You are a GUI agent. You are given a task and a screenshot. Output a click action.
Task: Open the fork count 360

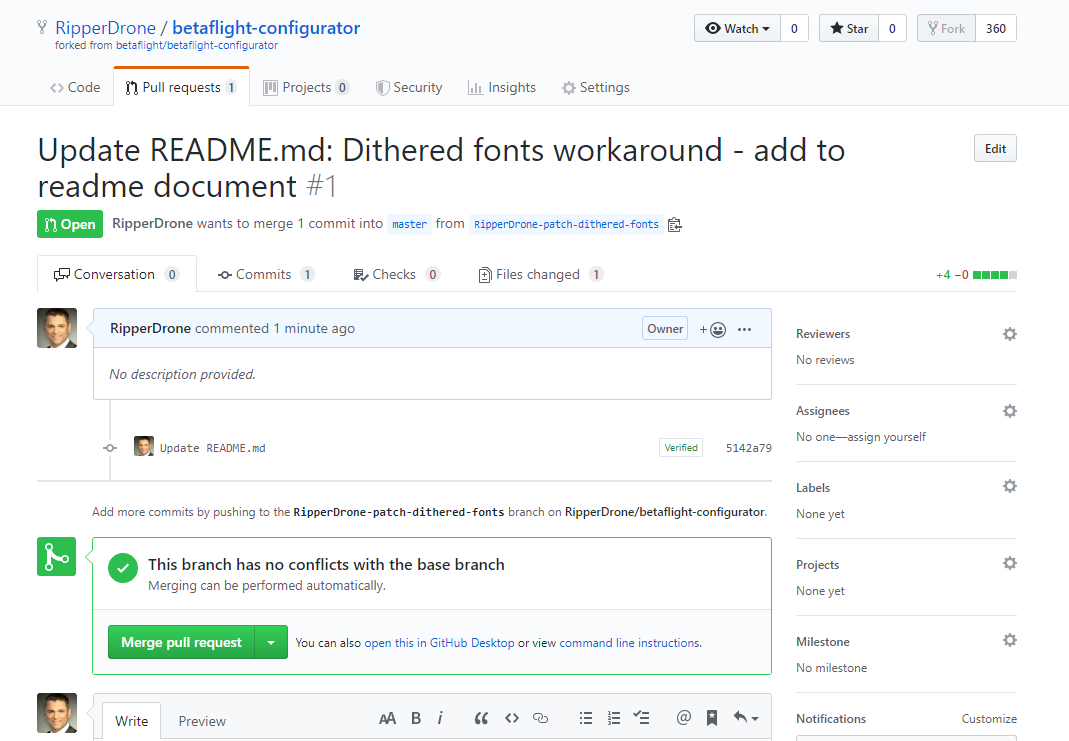pos(995,29)
